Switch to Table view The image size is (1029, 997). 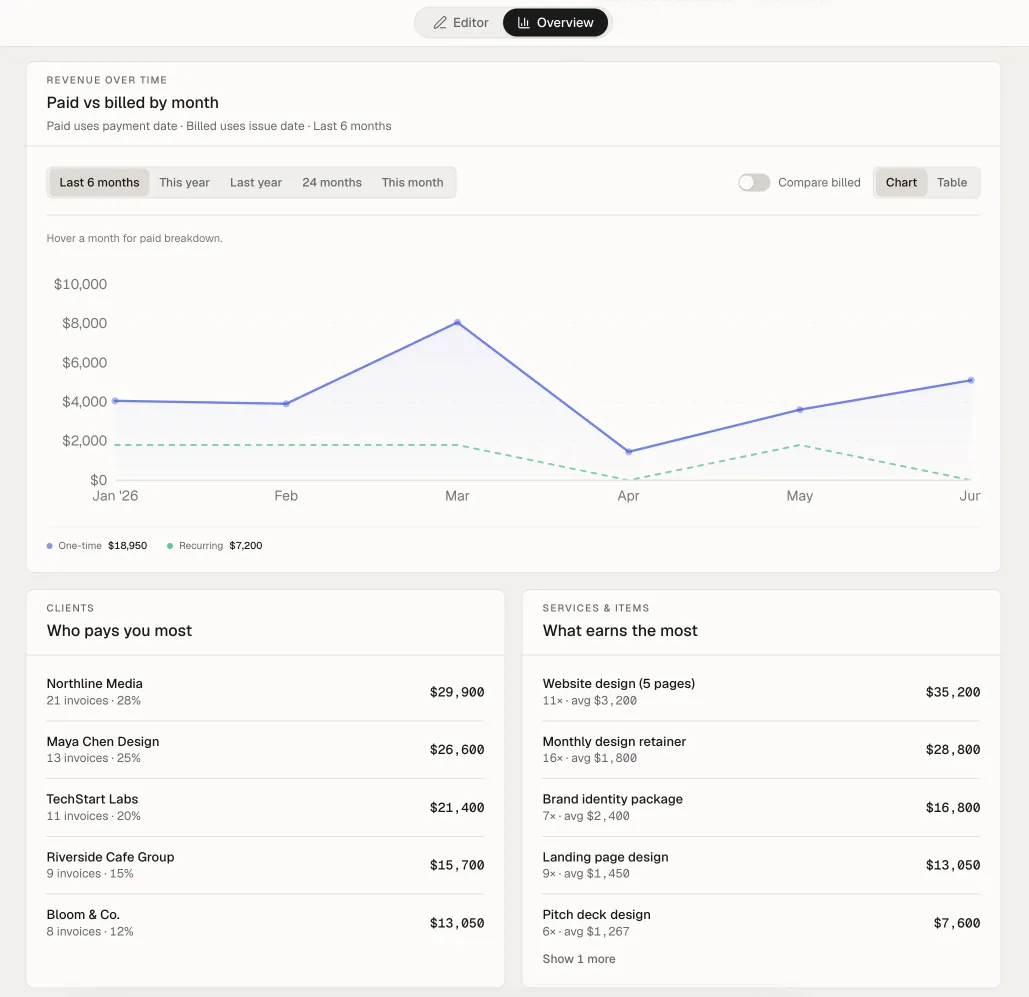pyautogui.click(x=952, y=182)
